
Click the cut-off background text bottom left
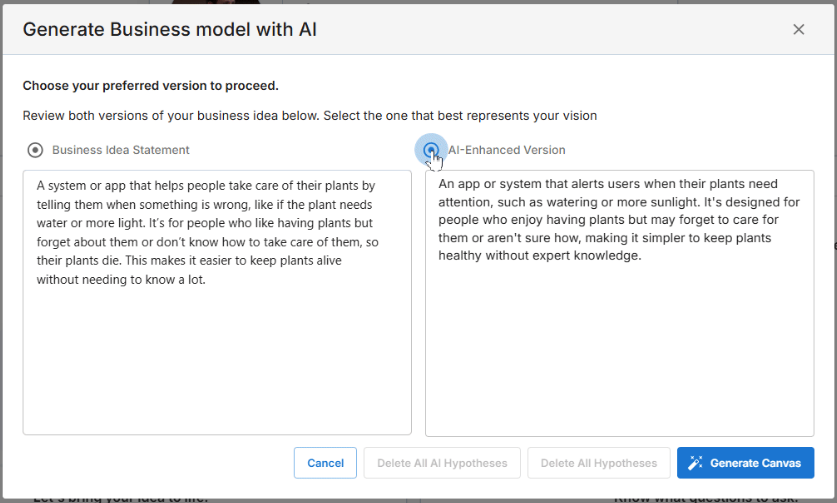[x=121, y=499]
